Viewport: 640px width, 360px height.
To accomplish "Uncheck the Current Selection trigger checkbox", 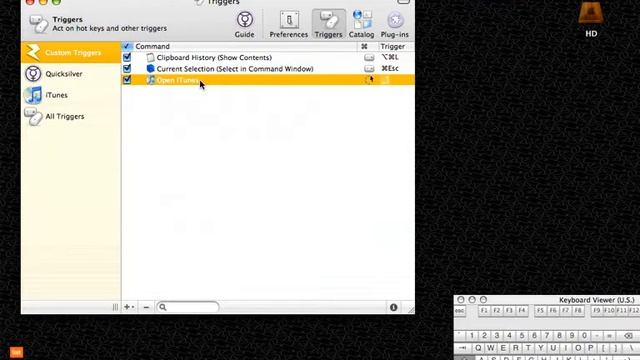I will coord(127,69).
